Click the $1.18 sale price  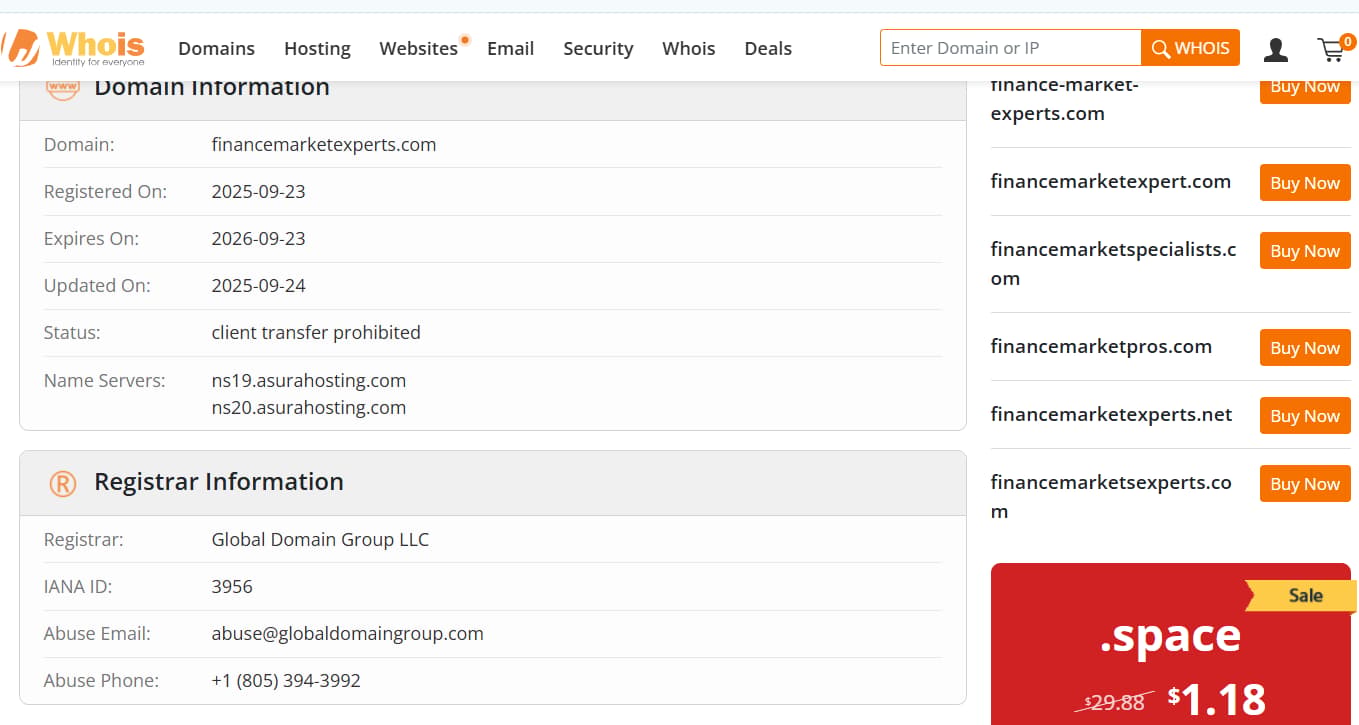pyautogui.click(x=1216, y=698)
